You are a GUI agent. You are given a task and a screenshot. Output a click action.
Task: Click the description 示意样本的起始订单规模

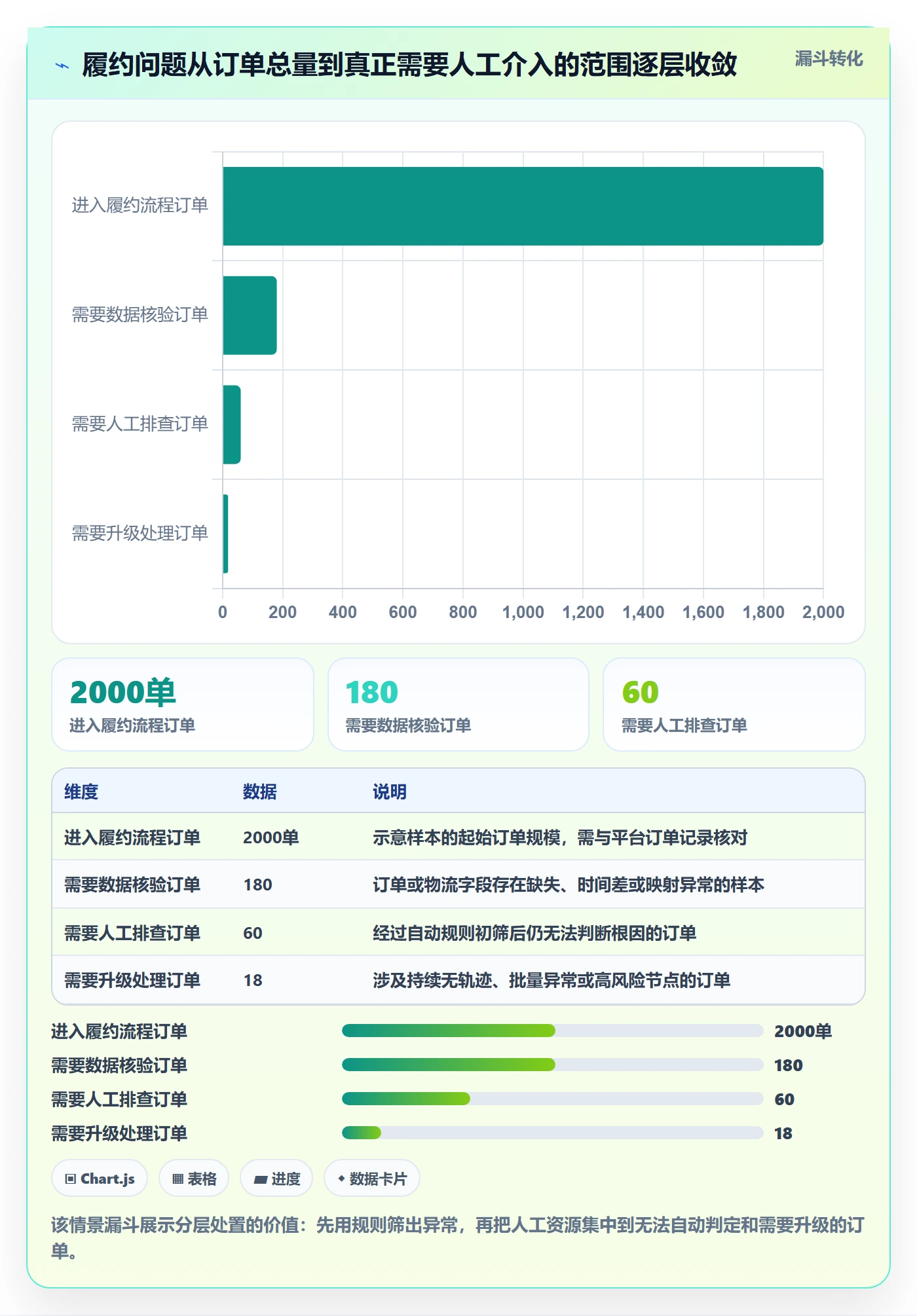pyautogui.click(x=560, y=837)
